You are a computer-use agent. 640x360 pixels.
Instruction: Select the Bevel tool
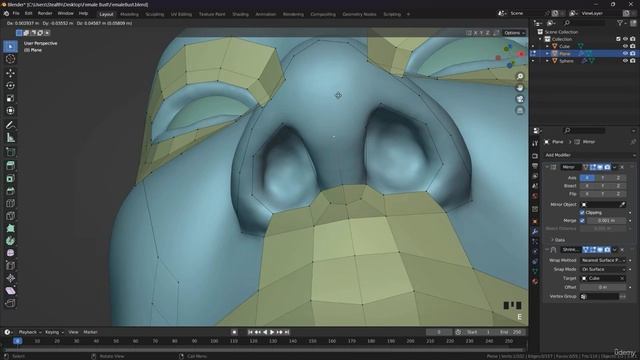(10, 191)
